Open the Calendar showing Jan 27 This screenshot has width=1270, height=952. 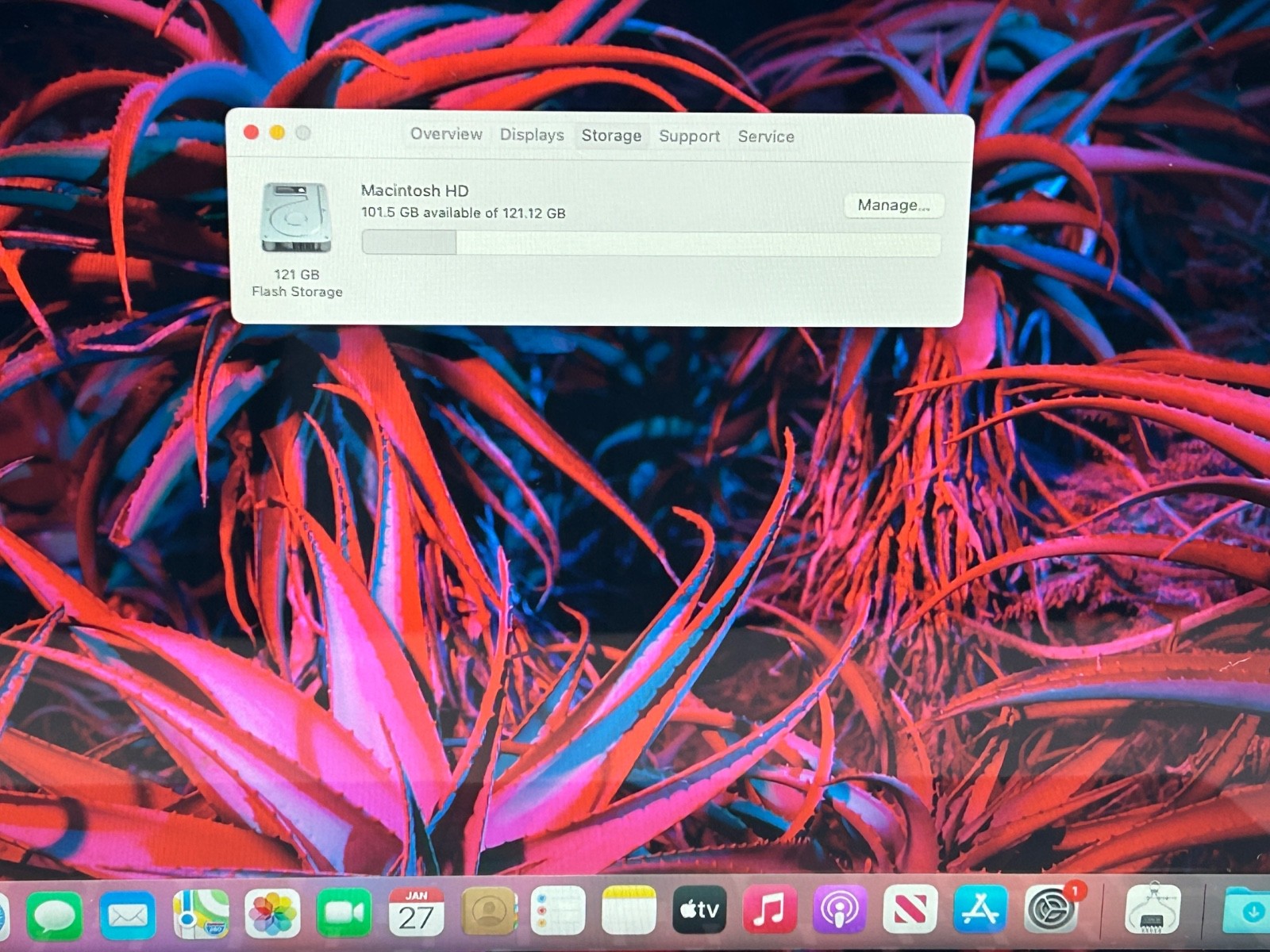[416, 912]
